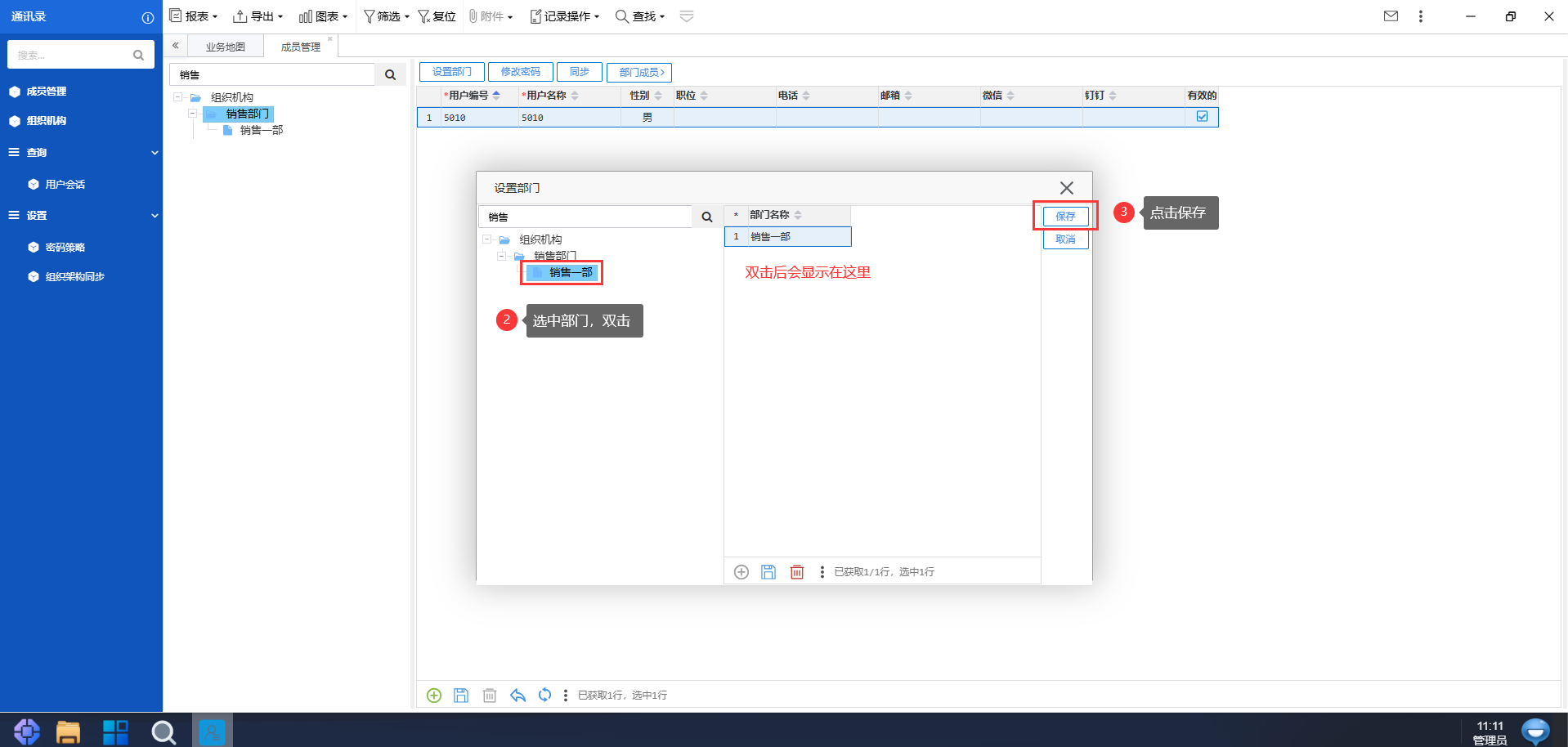1568x747 pixels.
Task: Switch to the 成员管理 tab
Action: (x=300, y=47)
